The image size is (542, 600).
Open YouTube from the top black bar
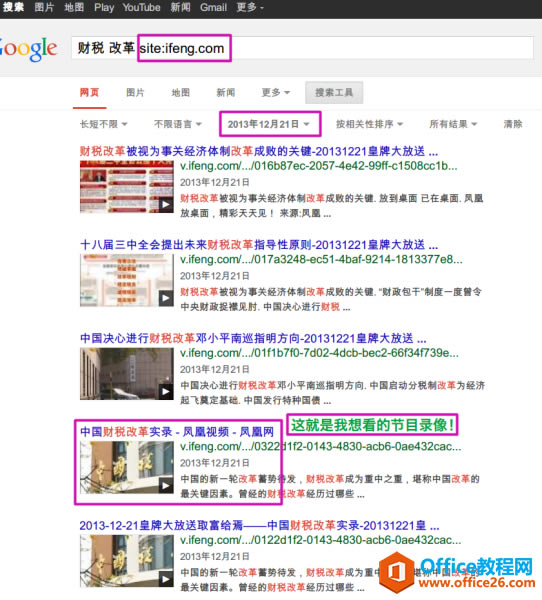click(x=141, y=7)
